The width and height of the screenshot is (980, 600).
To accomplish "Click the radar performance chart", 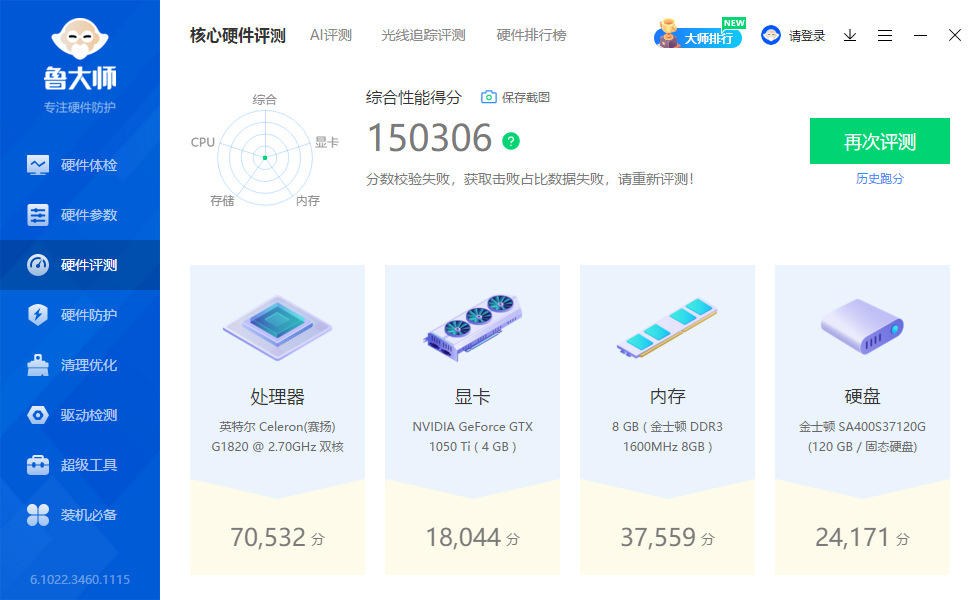I will click(265, 158).
